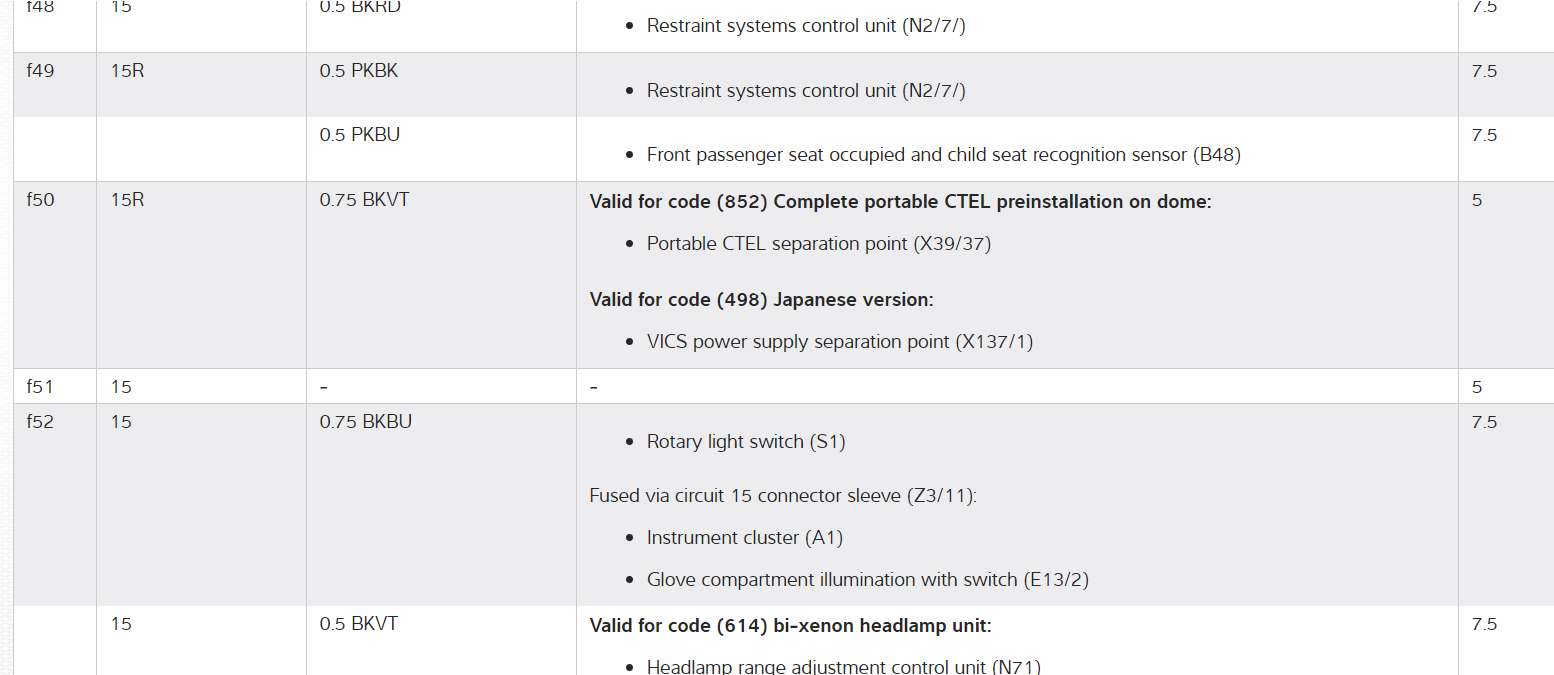The image size is (1554, 675).
Task: Click Fused via circuit 15 connector sleeve text
Action: [782, 496]
